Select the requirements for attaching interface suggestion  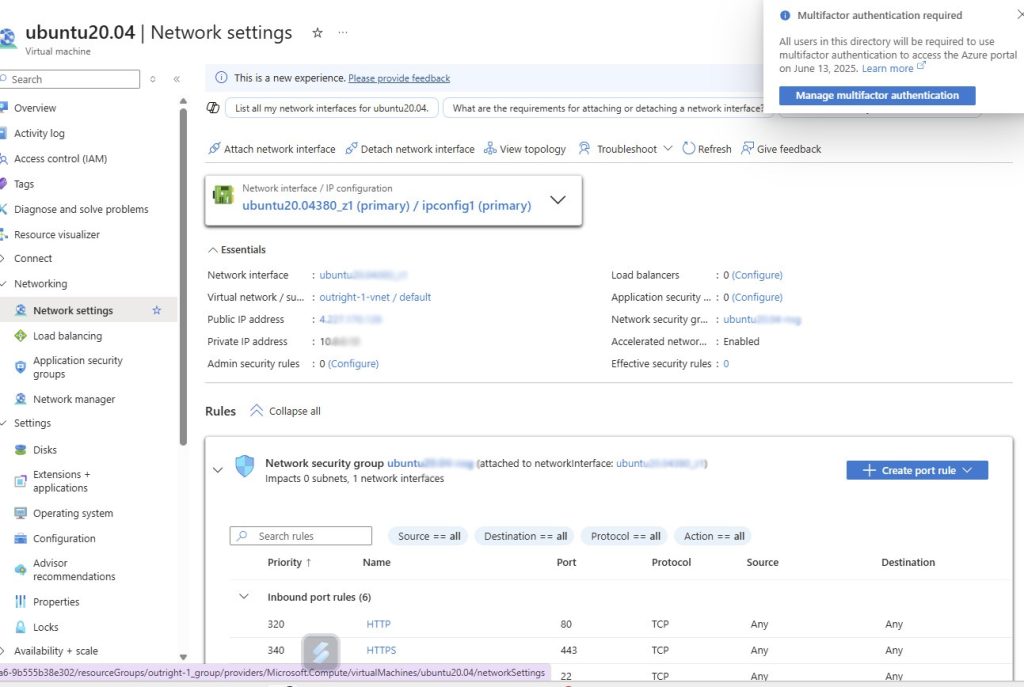pos(607,108)
